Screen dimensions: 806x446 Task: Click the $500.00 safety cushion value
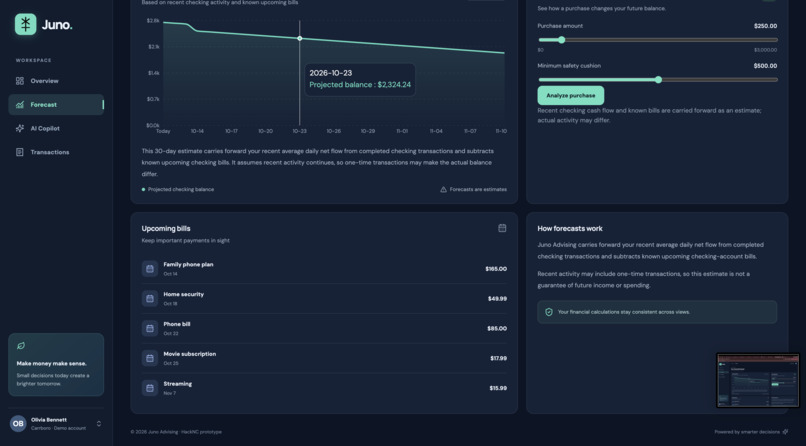tap(765, 66)
